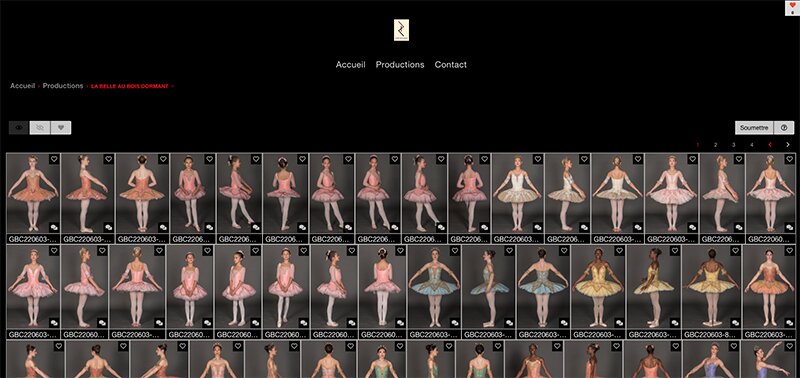This screenshot has width=800, height=378.
Task: Toggle hidden-photos crossed-eye filter
Action: click(40, 128)
